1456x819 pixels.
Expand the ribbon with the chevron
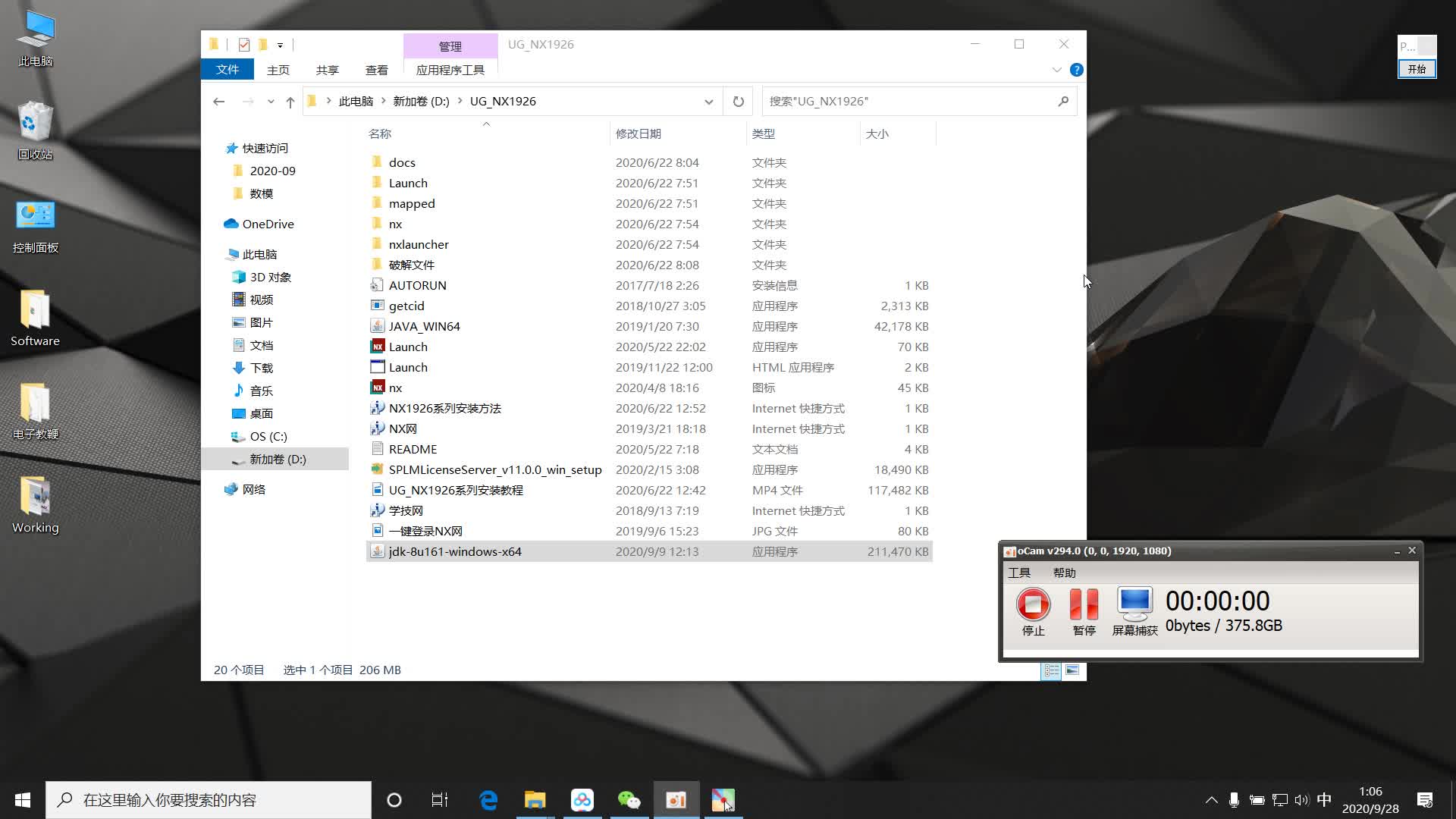pyautogui.click(x=1056, y=70)
